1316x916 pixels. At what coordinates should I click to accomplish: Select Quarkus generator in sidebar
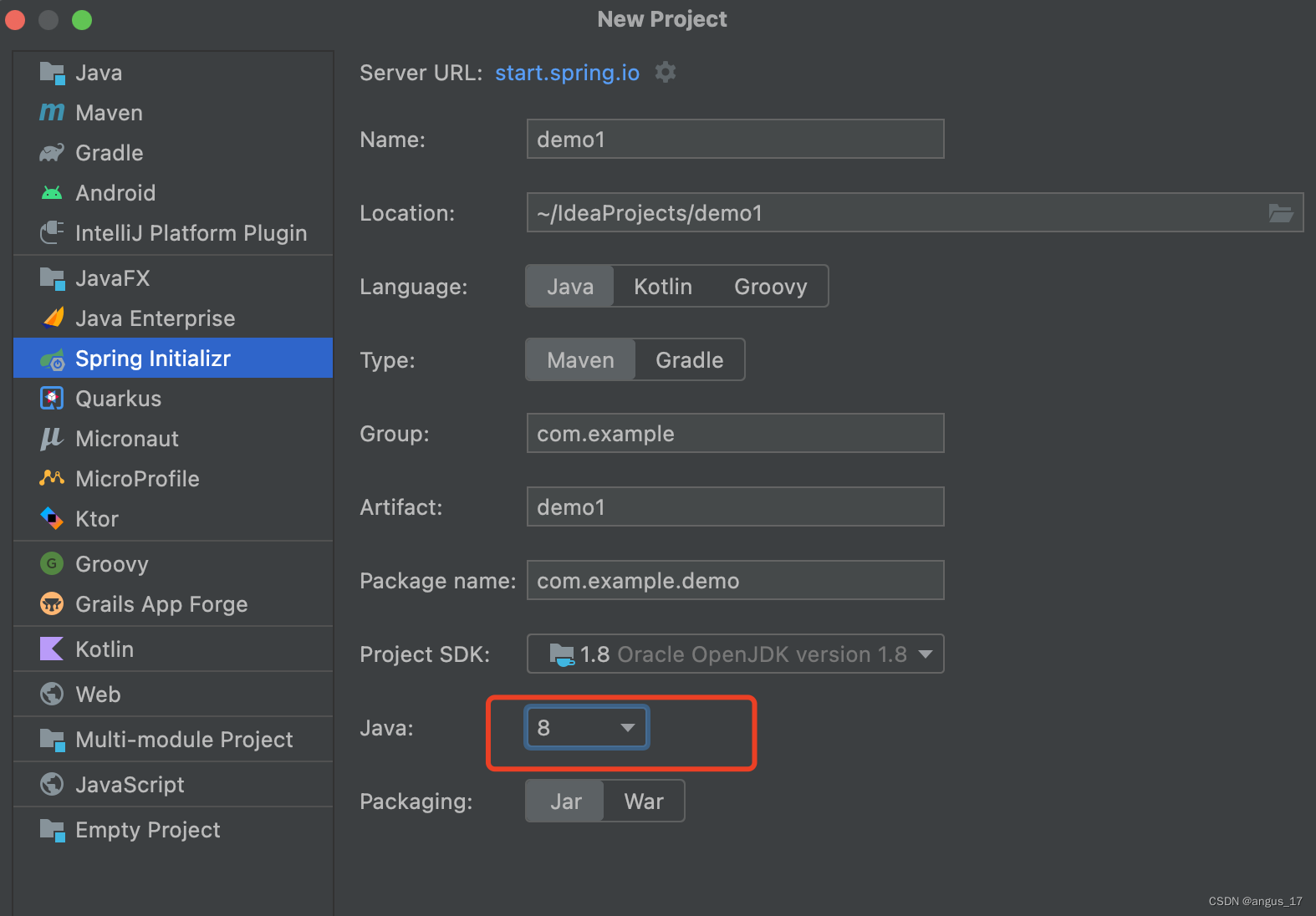(173, 399)
